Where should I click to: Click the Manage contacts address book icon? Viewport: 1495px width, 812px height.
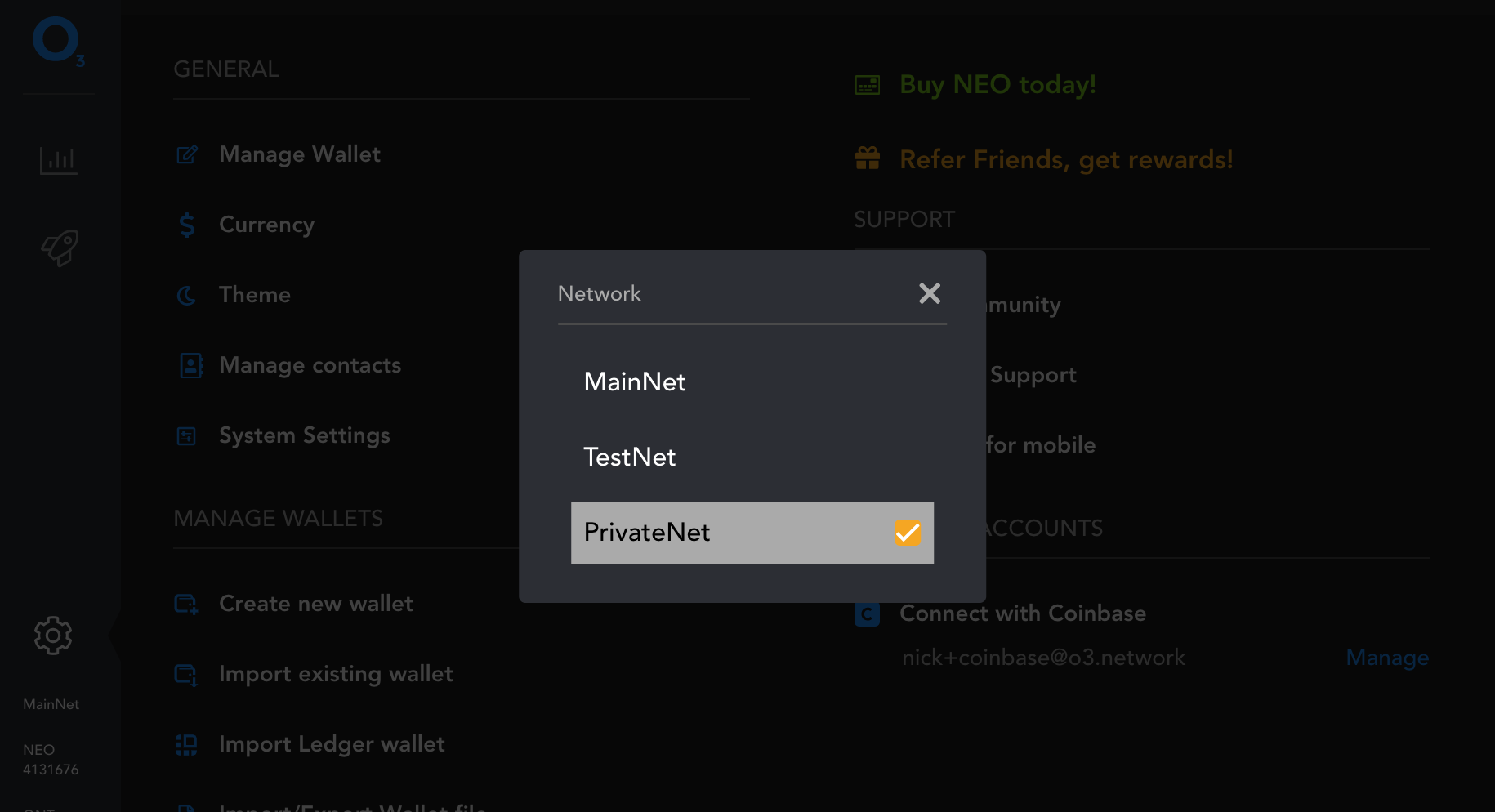[190, 365]
